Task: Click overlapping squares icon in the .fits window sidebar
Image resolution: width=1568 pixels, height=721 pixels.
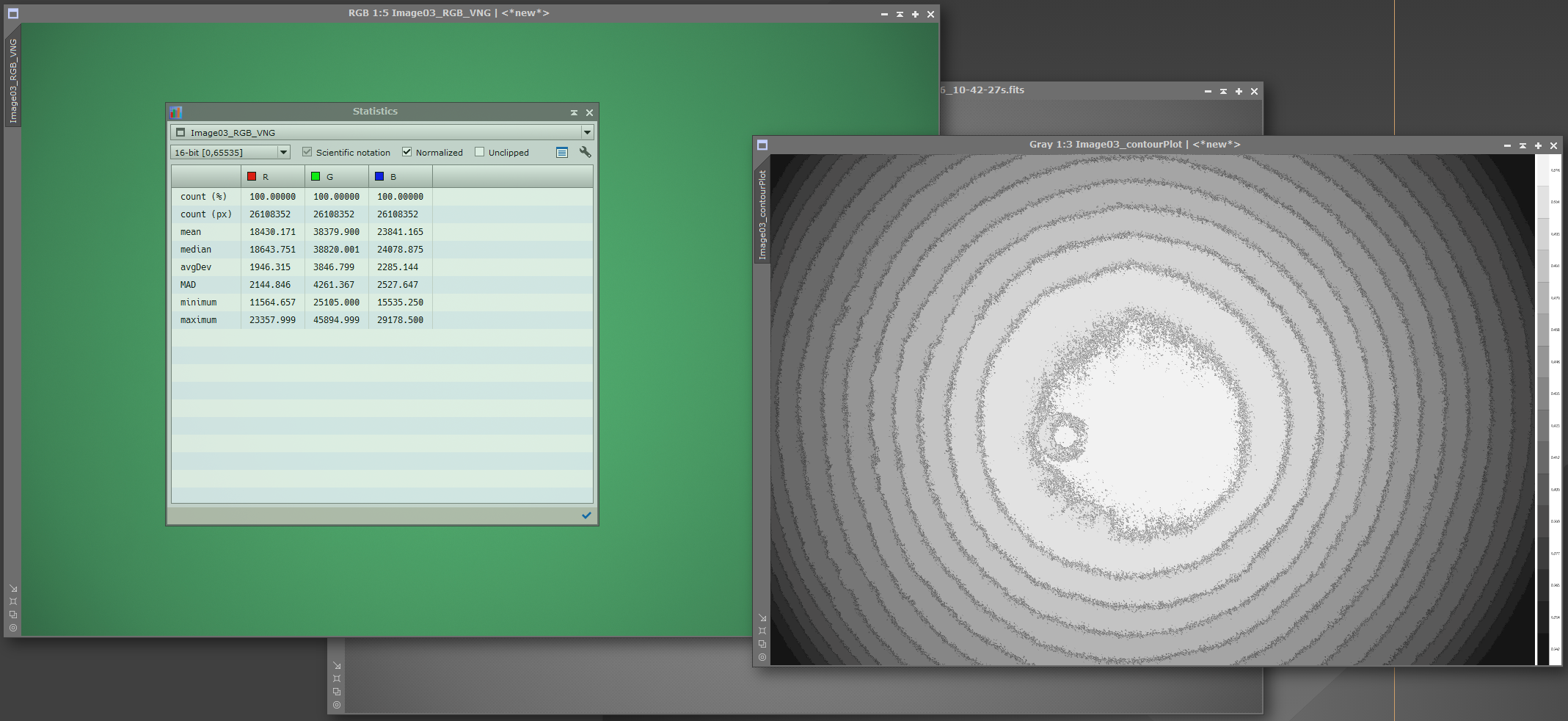Action: coord(337,692)
